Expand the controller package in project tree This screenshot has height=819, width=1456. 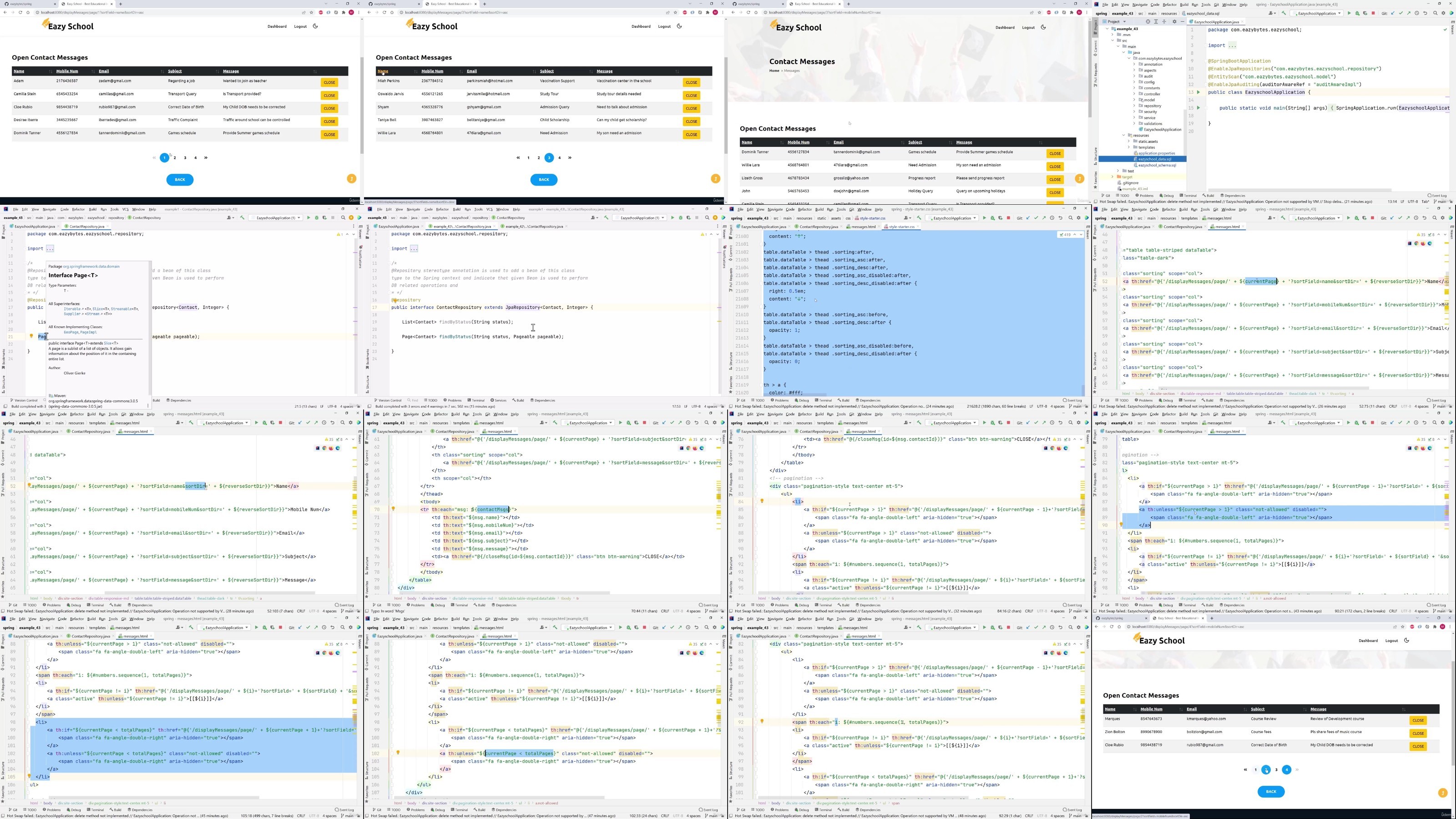point(1134,94)
